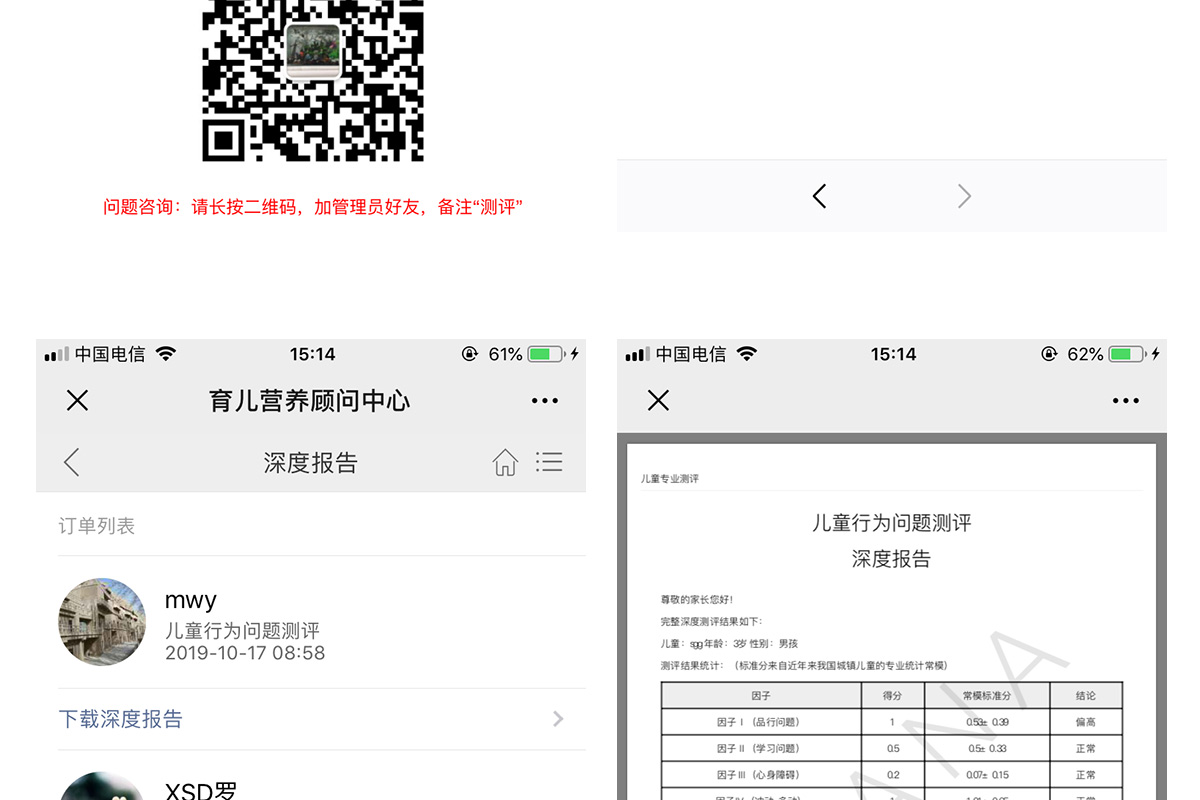Tap mwy's profile avatar

coord(102,622)
